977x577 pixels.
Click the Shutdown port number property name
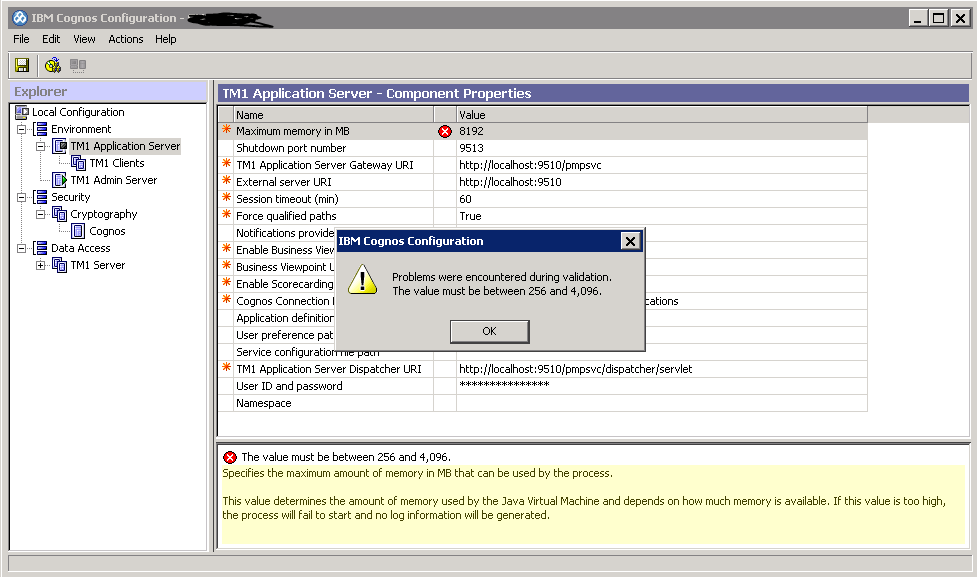pyautogui.click(x=291, y=148)
